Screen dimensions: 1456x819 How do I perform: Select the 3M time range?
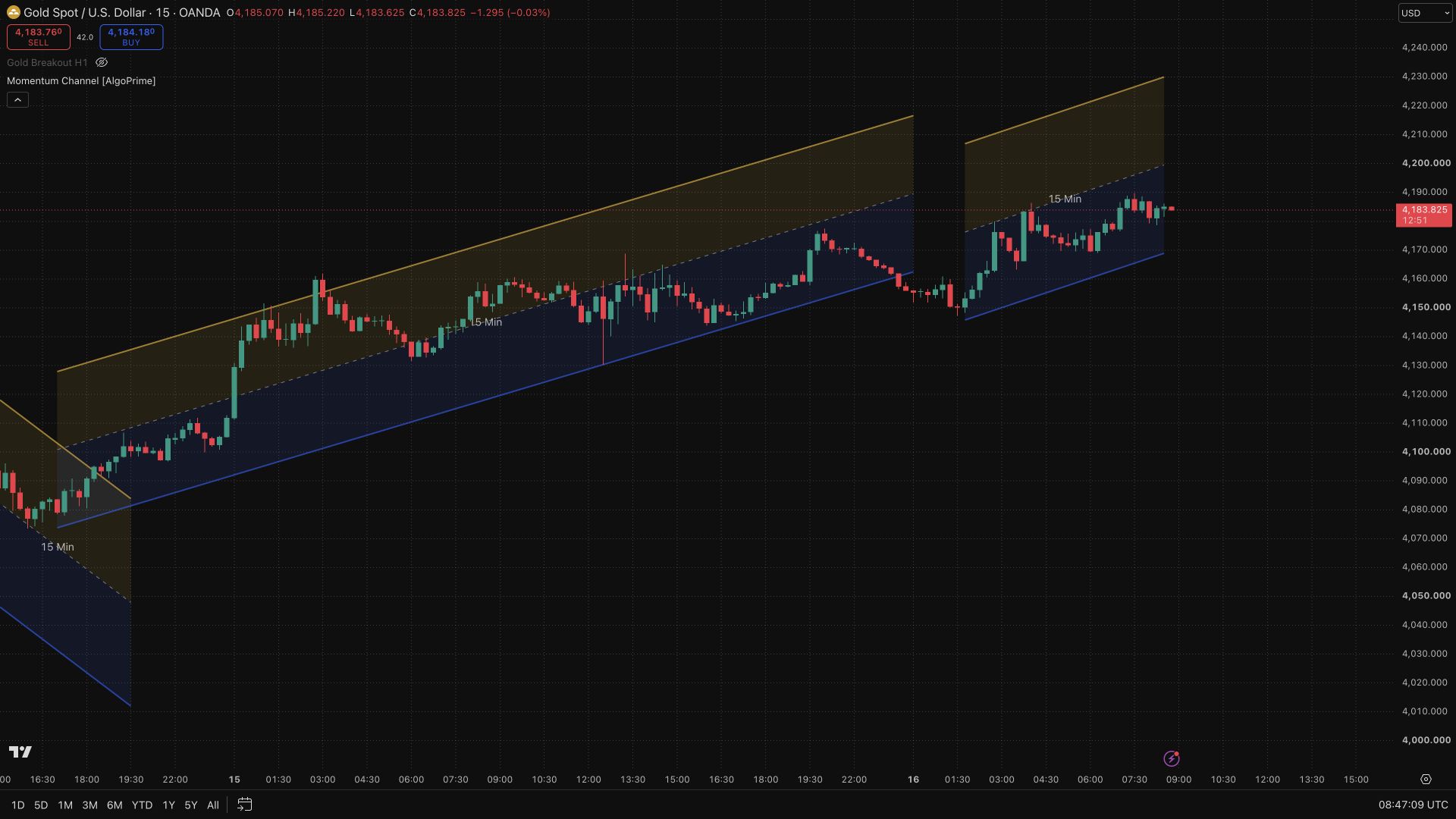89,805
